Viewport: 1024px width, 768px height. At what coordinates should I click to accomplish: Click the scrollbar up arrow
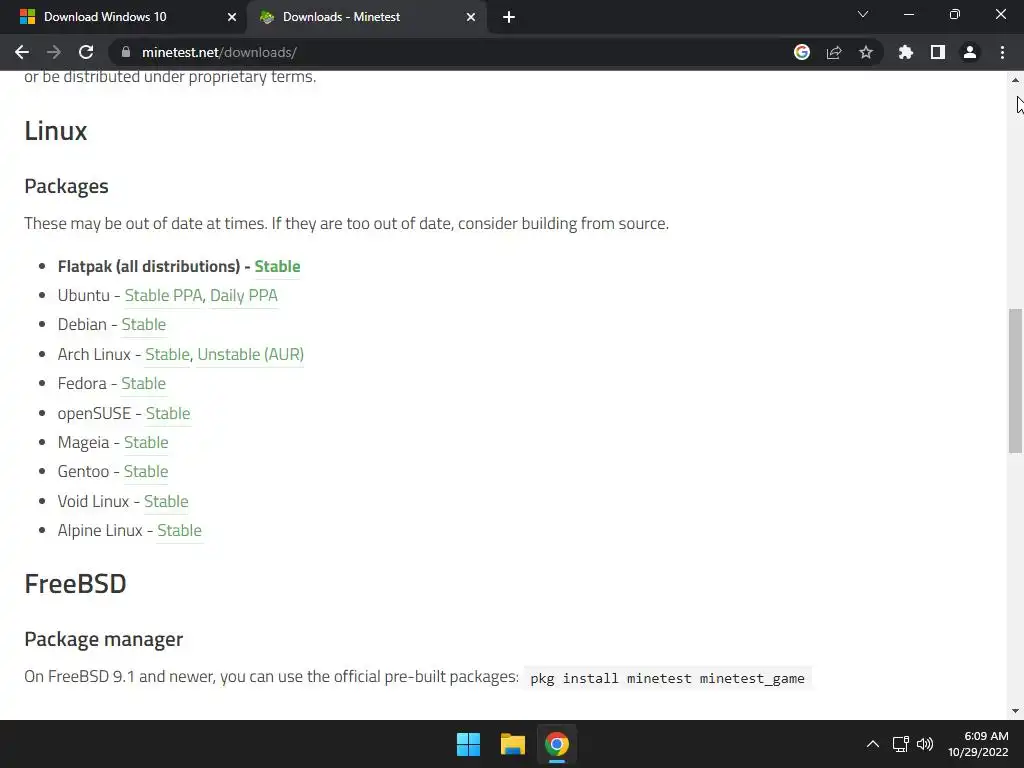tap(1015, 80)
